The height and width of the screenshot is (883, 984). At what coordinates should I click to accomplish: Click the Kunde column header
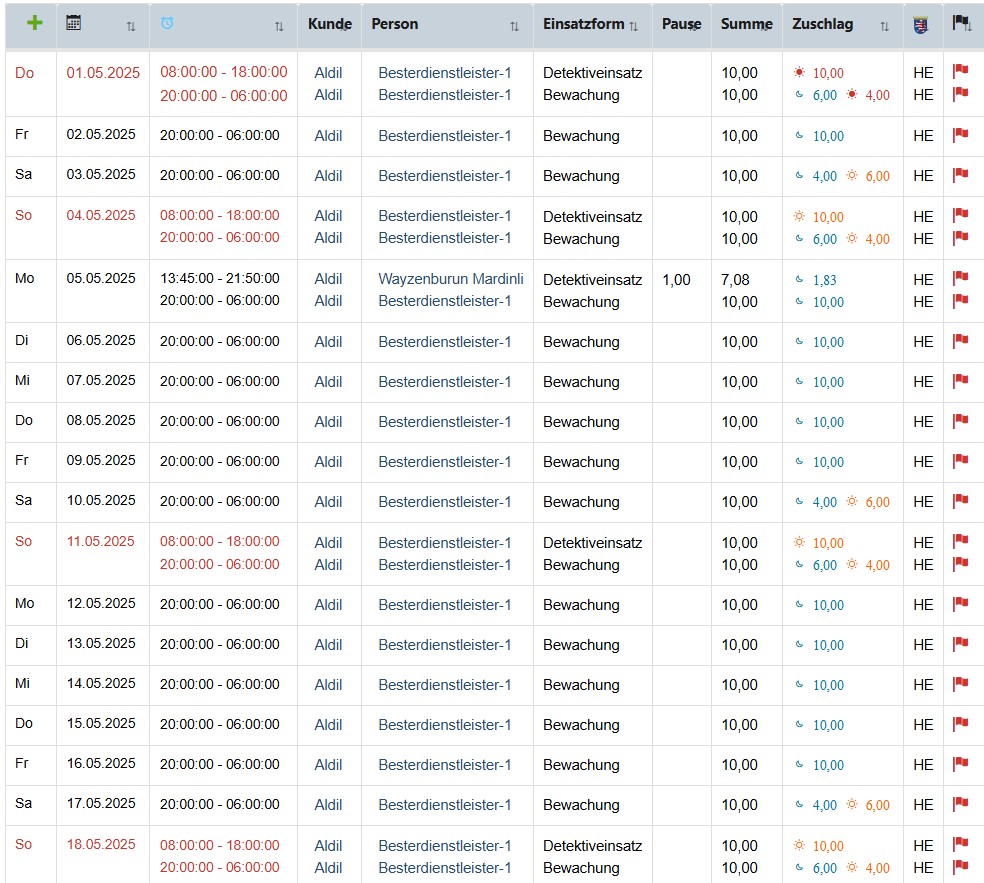point(329,24)
